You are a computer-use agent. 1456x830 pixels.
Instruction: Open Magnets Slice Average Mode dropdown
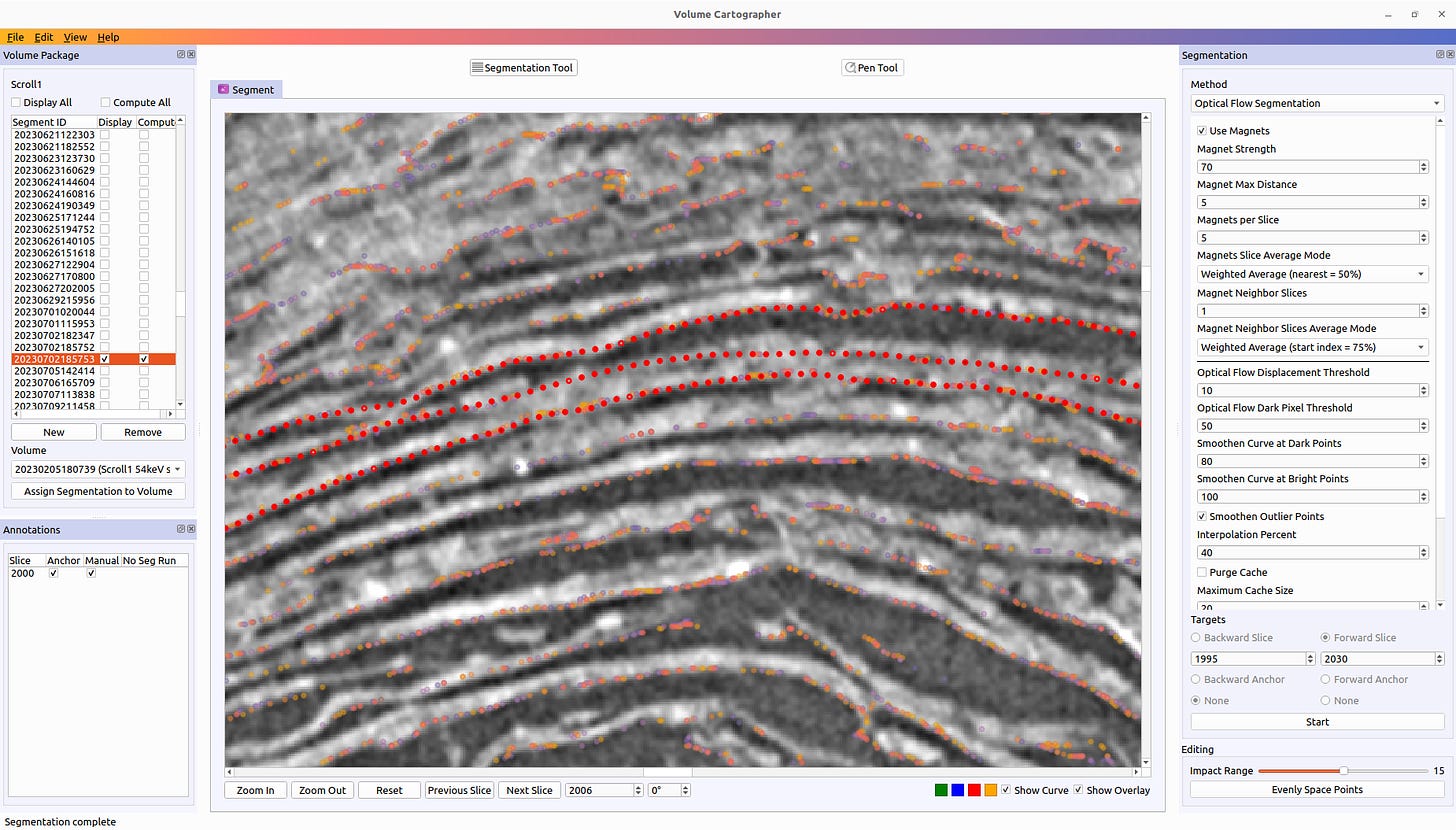coord(1312,274)
